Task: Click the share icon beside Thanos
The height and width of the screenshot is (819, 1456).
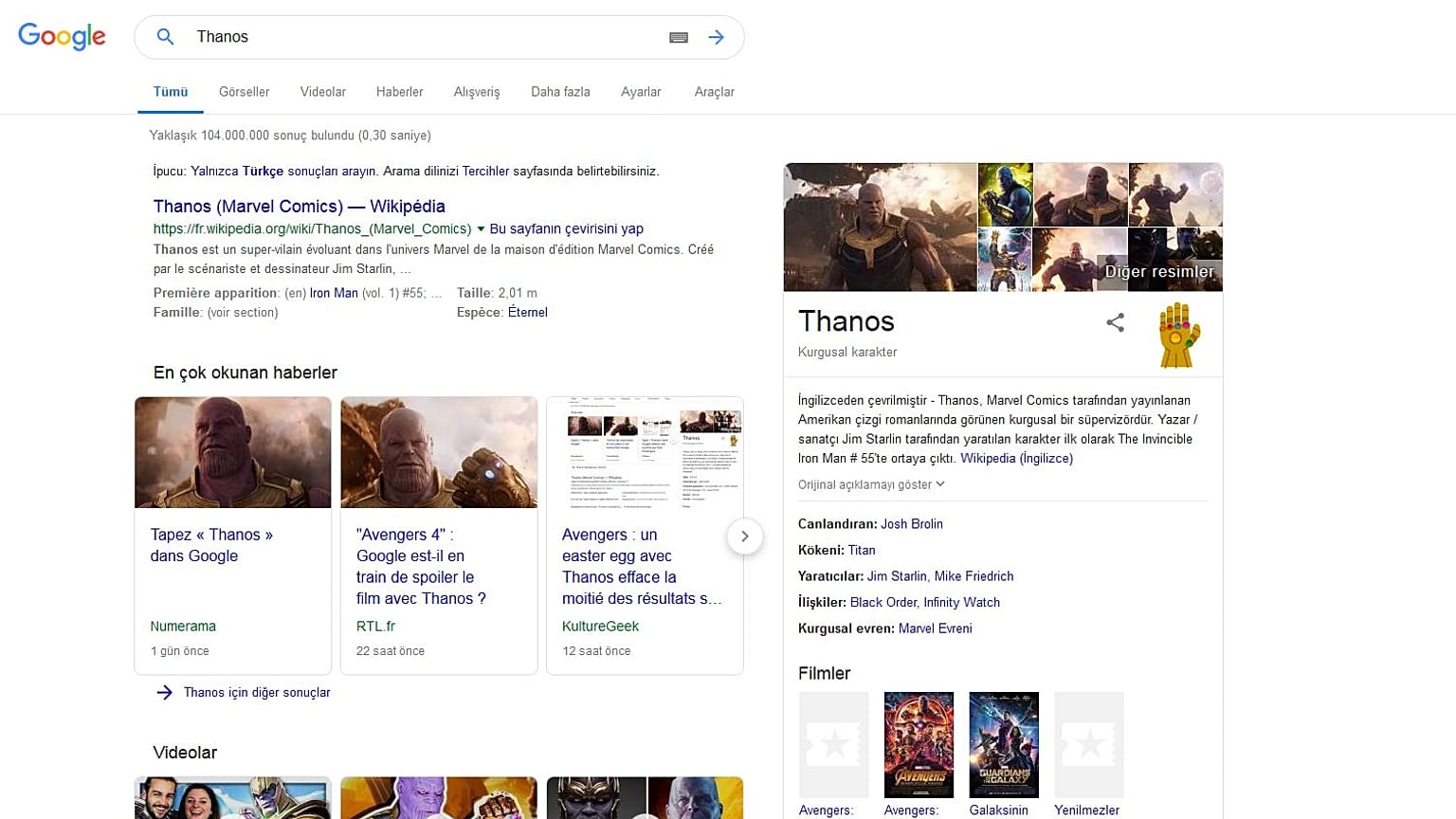Action: click(1115, 322)
